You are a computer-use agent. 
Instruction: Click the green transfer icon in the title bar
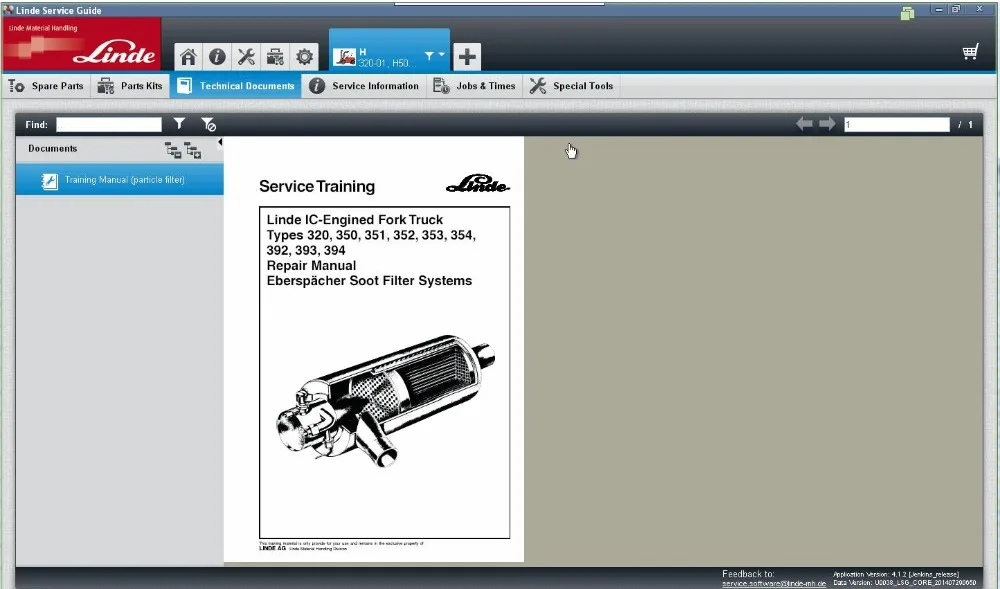pos(907,9)
